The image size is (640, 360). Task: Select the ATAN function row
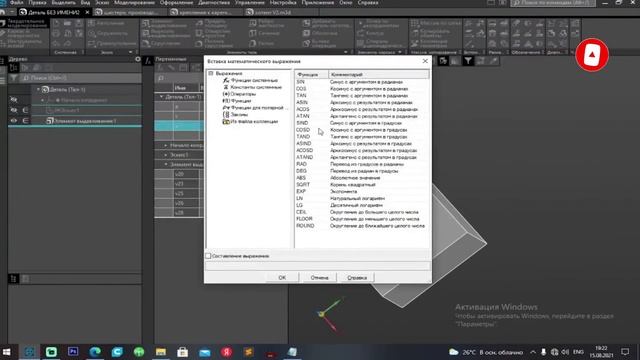click(x=361, y=116)
